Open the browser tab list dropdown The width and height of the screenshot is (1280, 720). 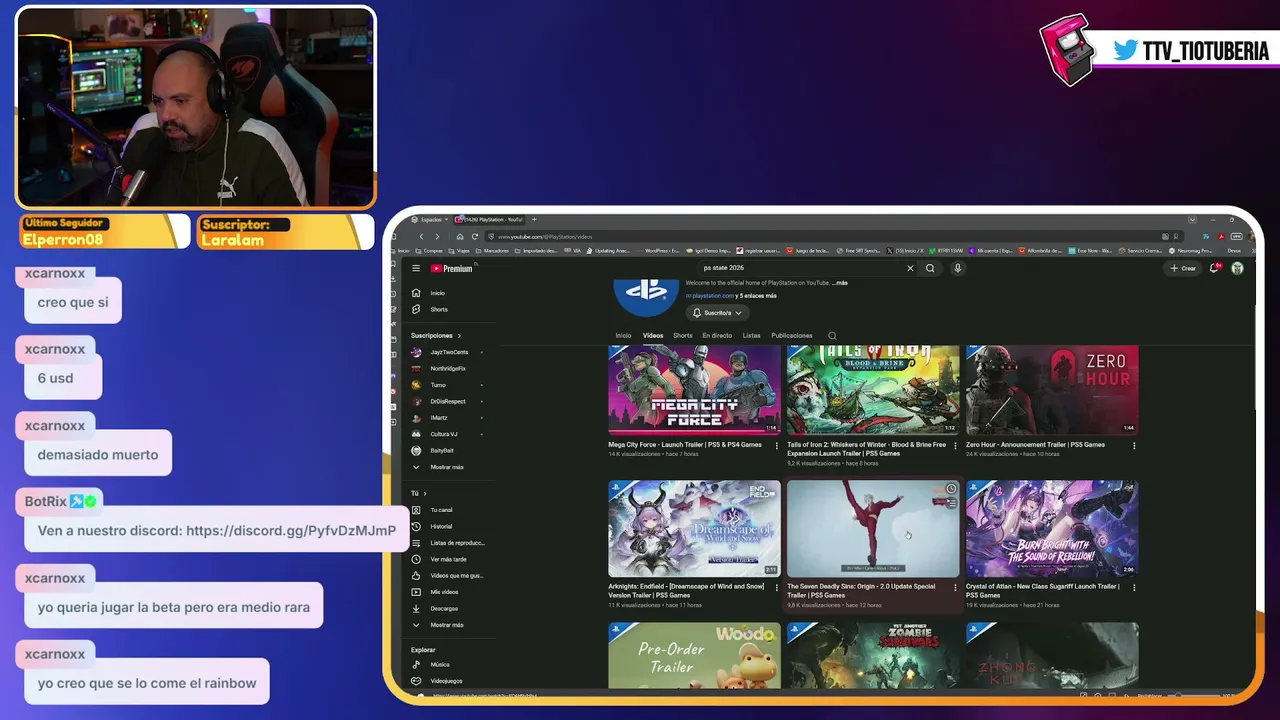pos(1192,219)
